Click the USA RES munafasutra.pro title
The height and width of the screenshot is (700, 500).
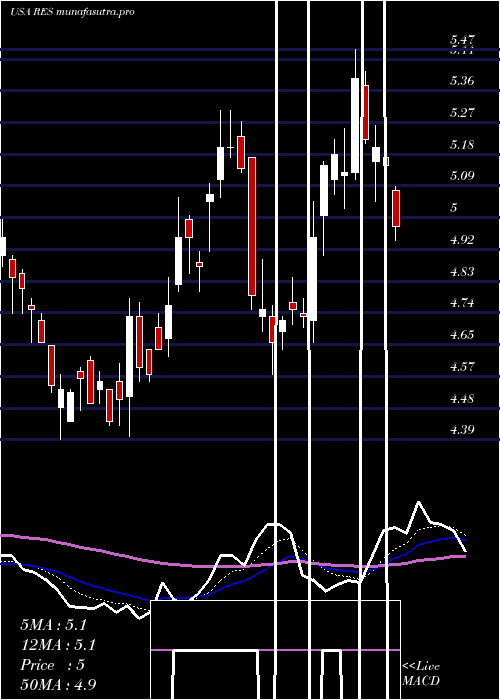coord(72,12)
